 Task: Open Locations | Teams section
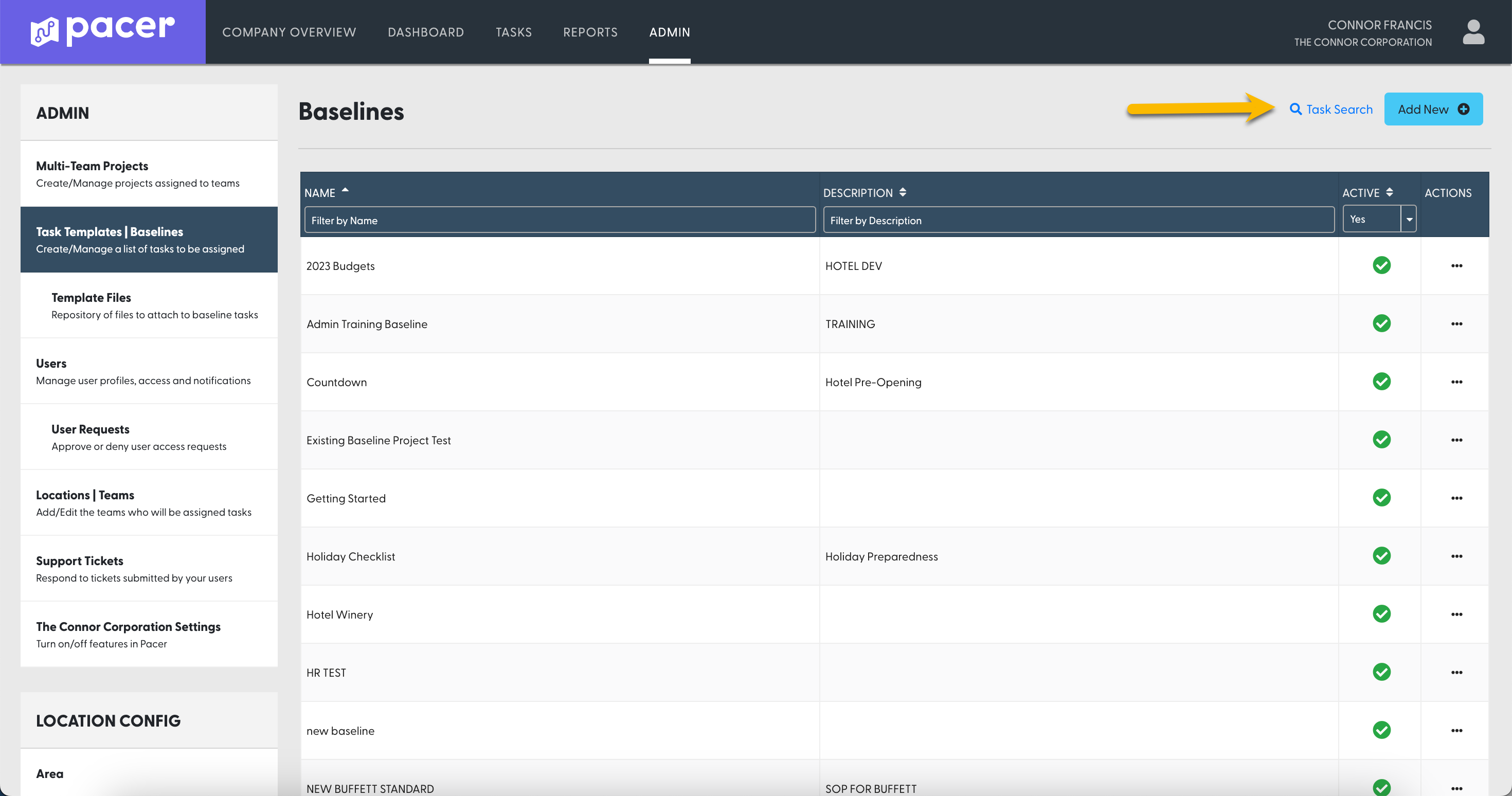tap(149, 502)
